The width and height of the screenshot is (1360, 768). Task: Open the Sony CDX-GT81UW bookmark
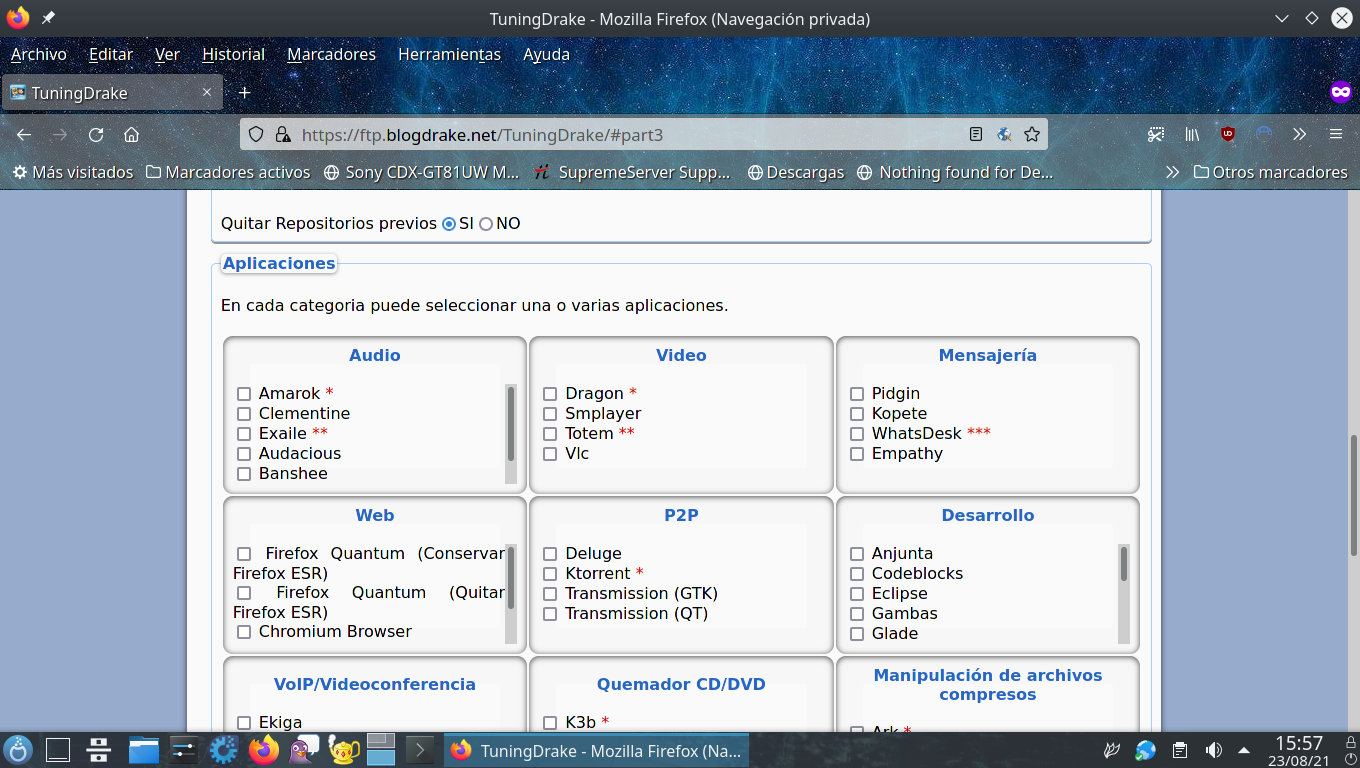tap(422, 172)
